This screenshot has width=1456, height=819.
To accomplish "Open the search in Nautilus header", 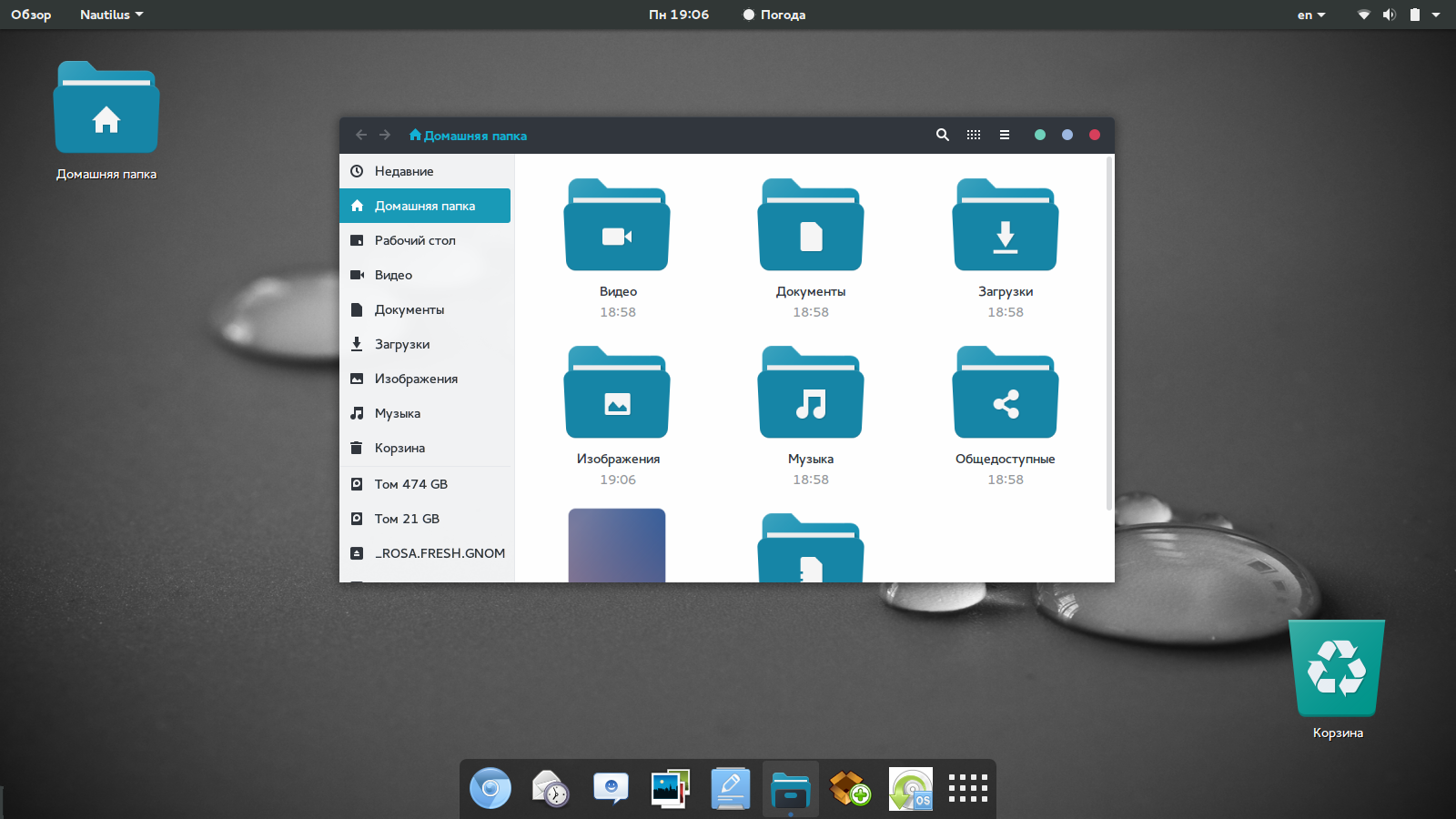I will 943,135.
